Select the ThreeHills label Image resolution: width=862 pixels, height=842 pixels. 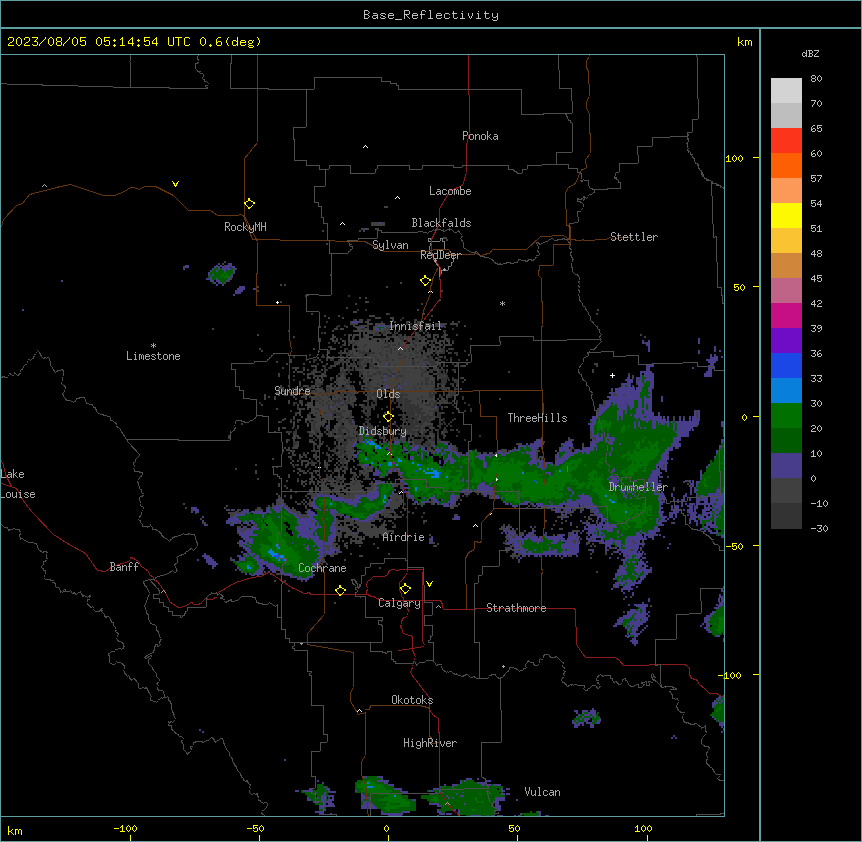537,418
